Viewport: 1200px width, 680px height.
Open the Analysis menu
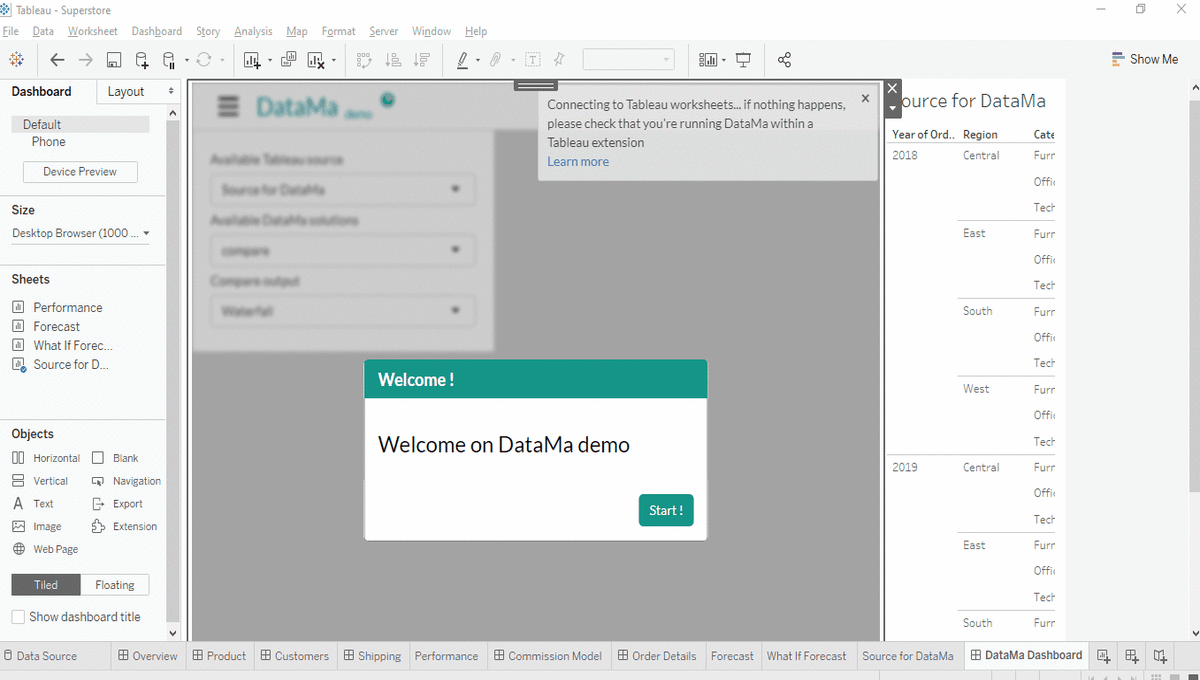(x=253, y=31)
